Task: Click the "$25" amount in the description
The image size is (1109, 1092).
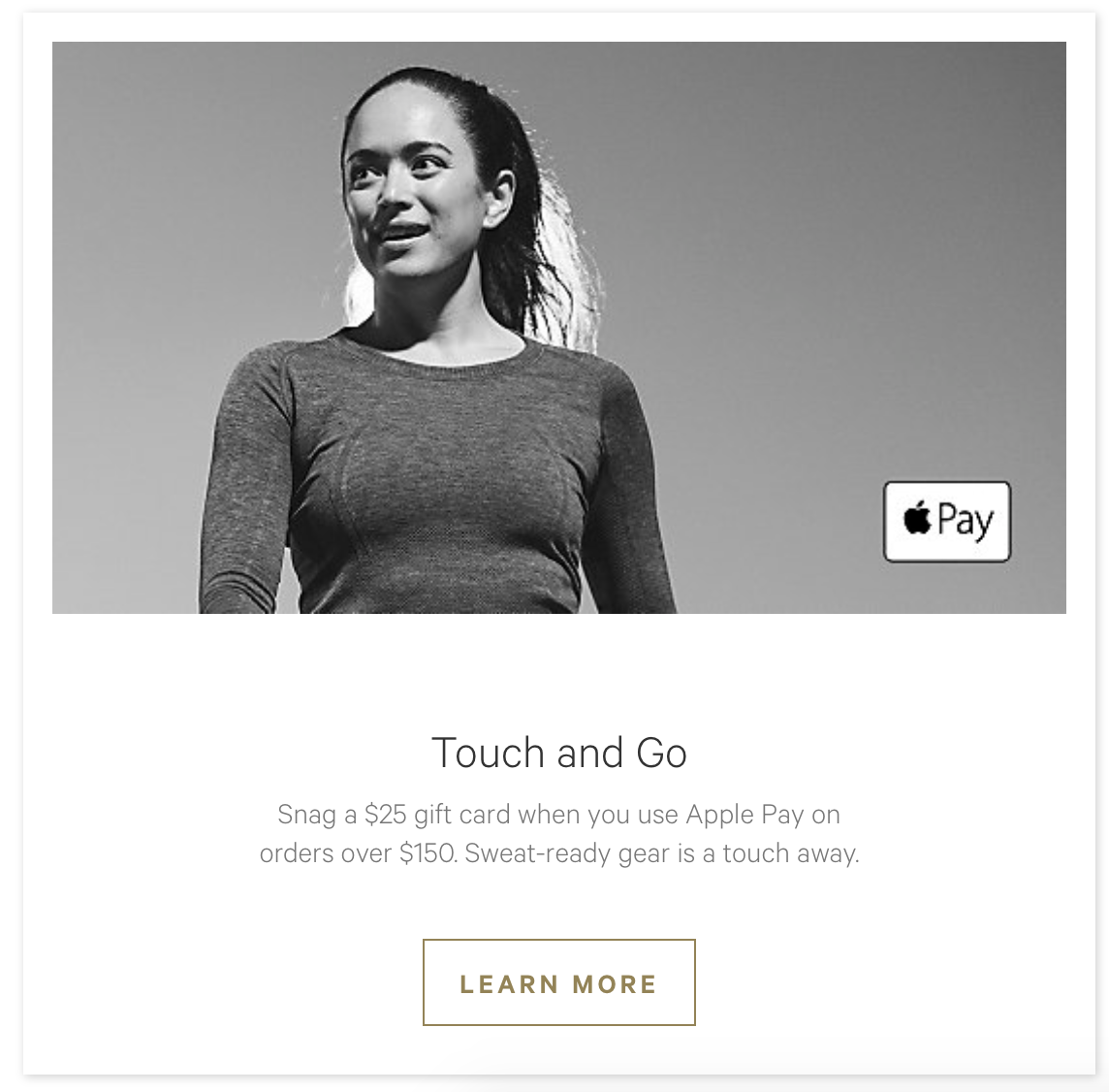Action: pos(386,815)
